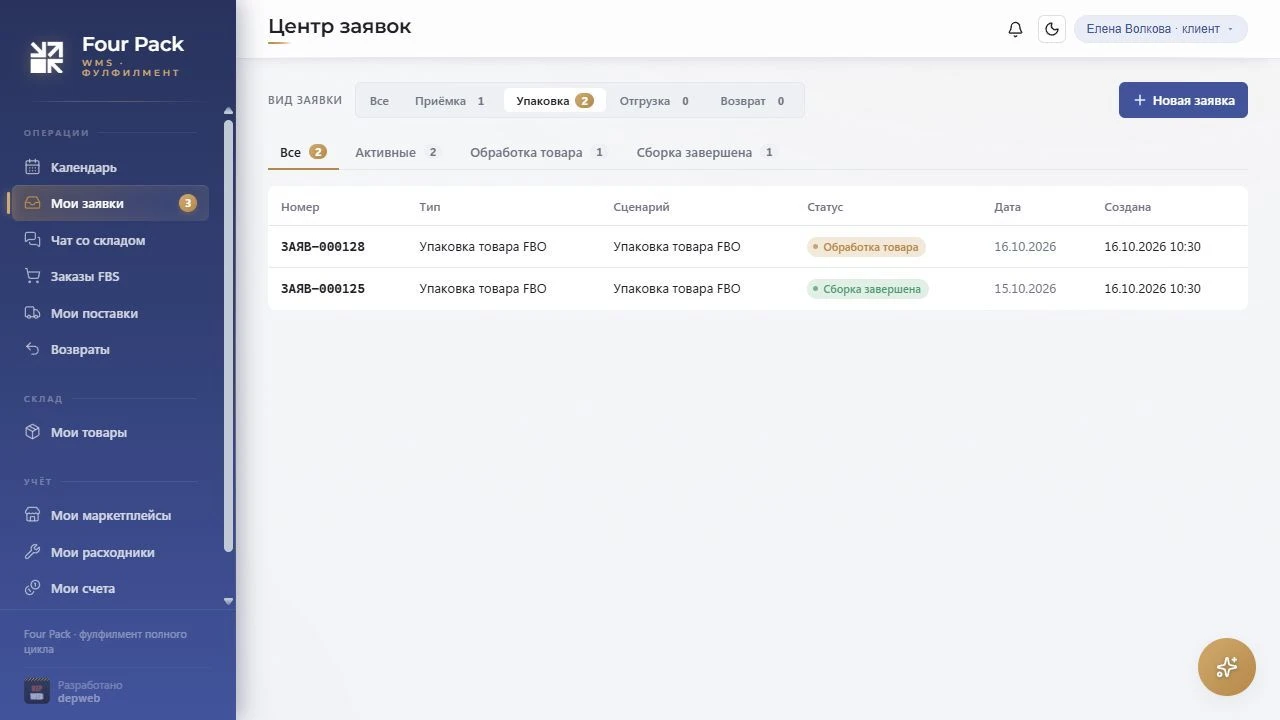1280x720 pixels.
Task: Click the depweb developer logo icon
Action: point(37,691)
